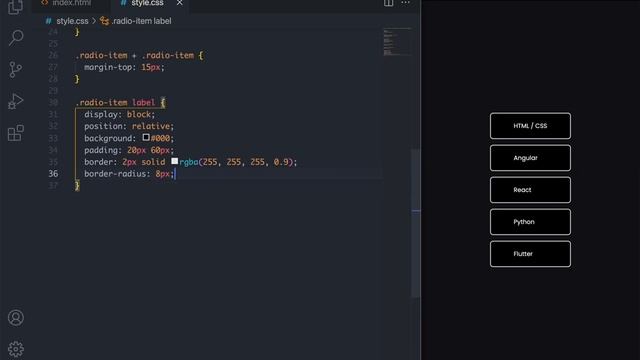Switch to the style.css tab
This screenshot has width=640, height=360.
147,3
